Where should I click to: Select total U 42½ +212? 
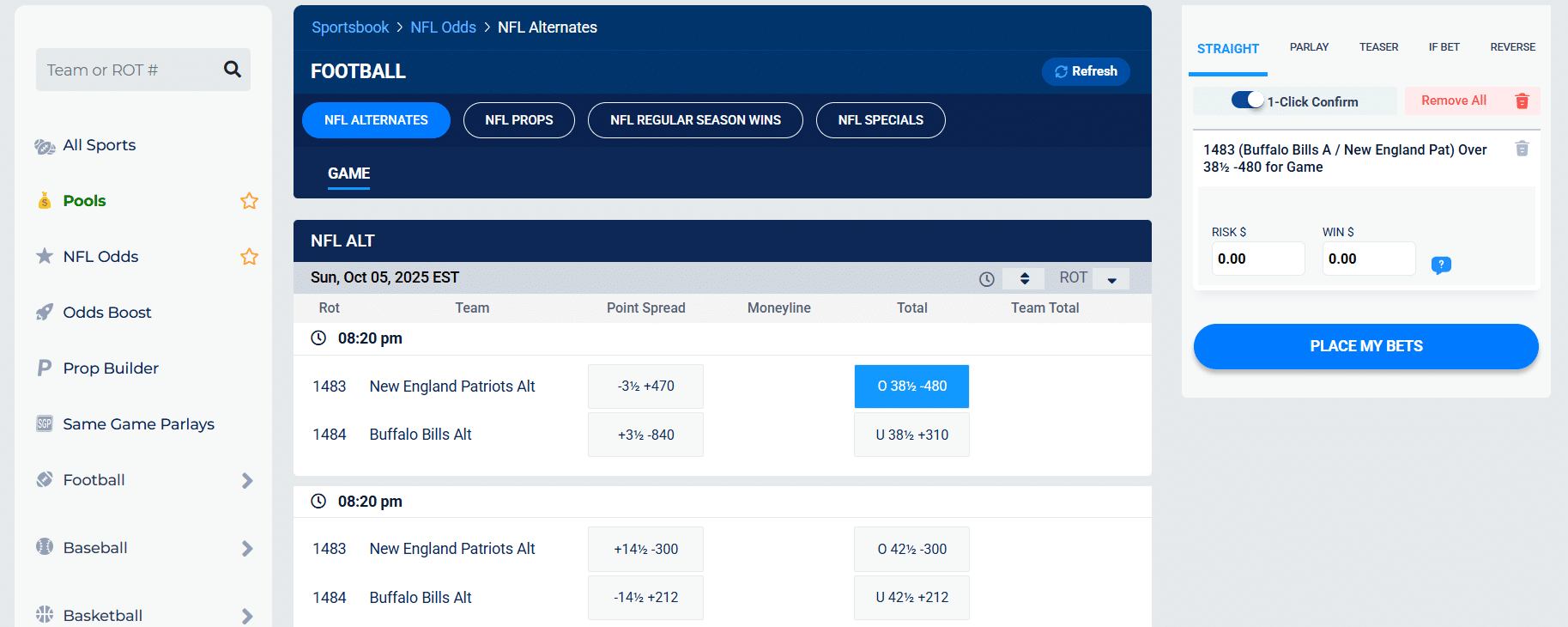click(911, 598)
